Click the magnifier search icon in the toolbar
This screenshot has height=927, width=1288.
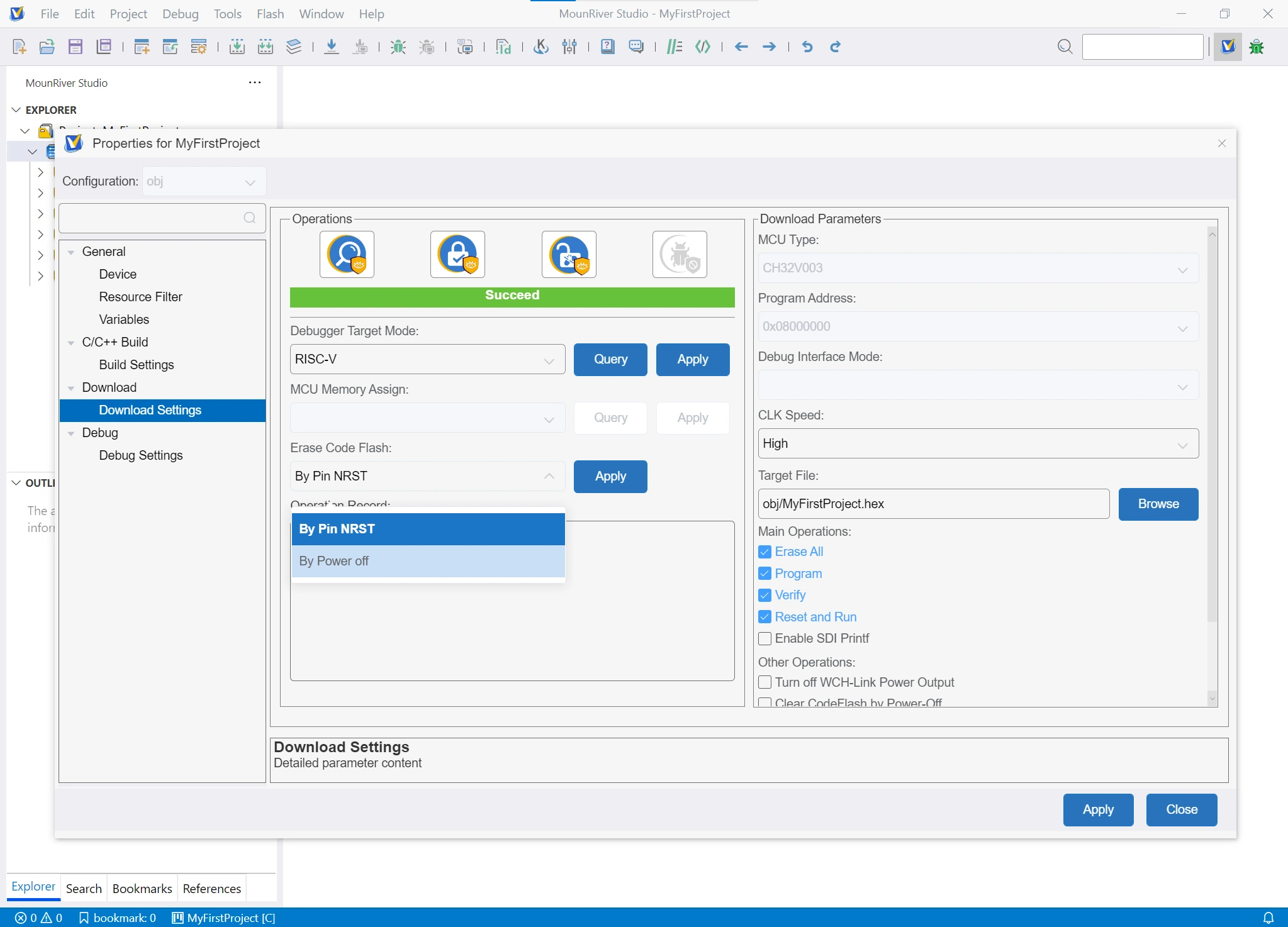[x=1065, y=47]
